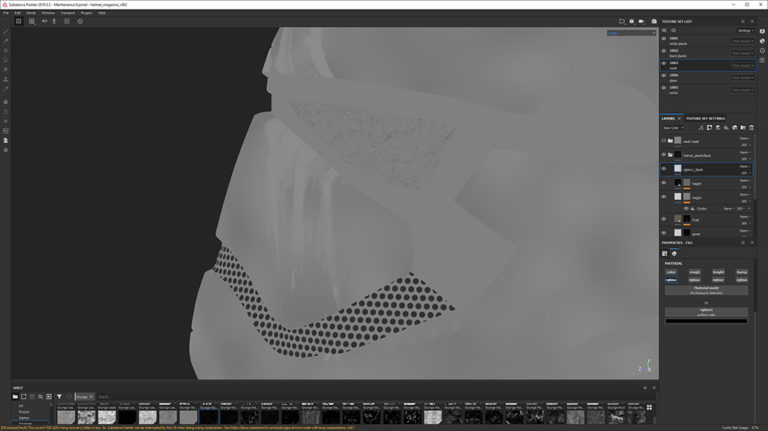Toggle the height material channel button

(718, 272)
